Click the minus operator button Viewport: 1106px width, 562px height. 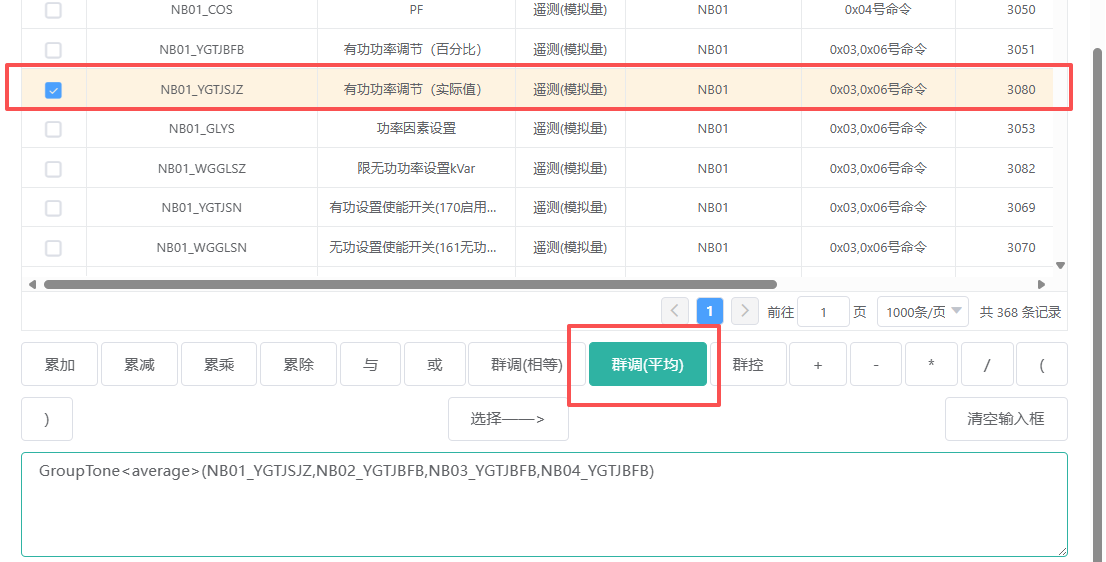coord(875,365)
